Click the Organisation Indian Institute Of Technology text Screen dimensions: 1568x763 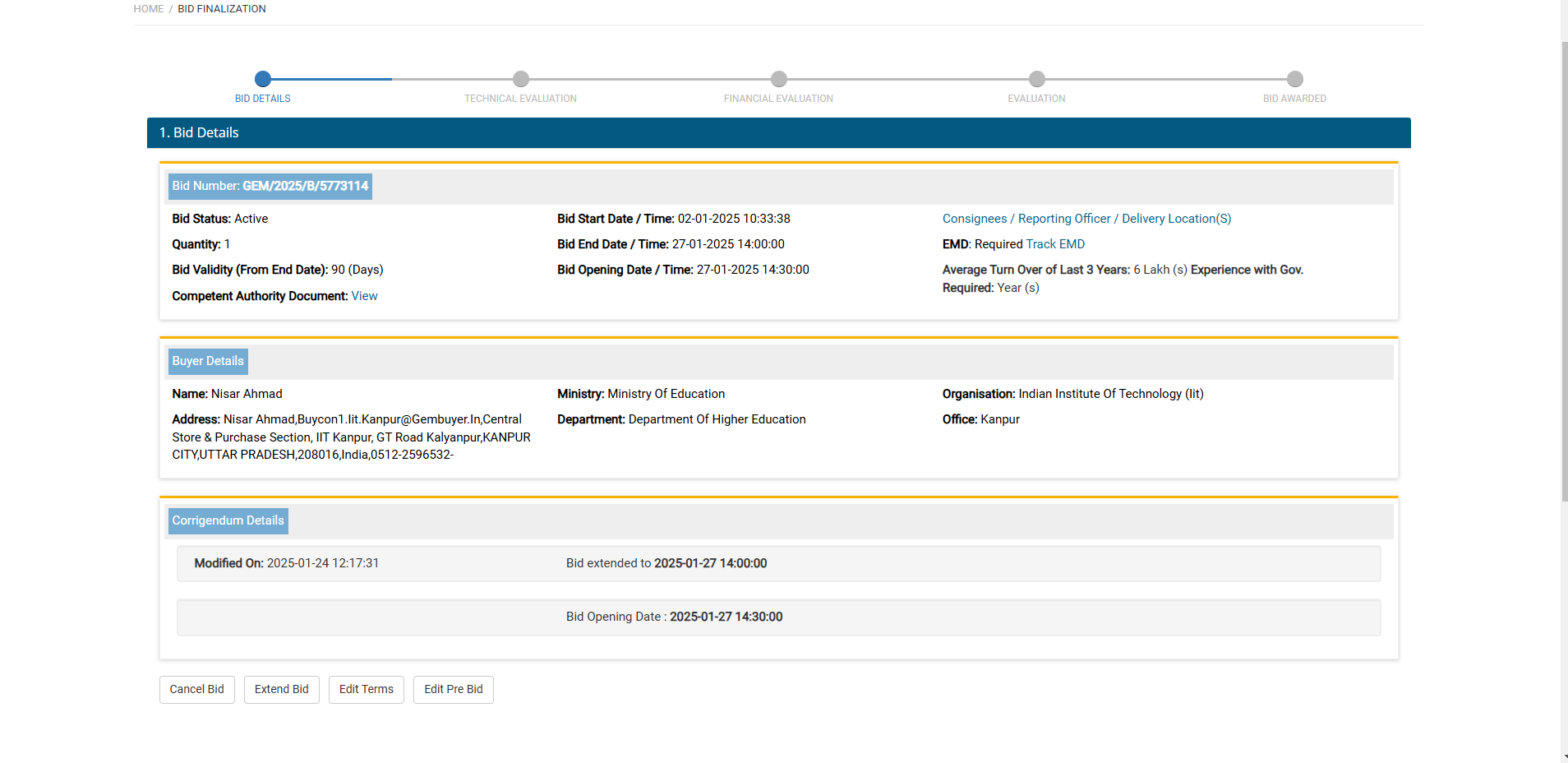pyautogui.click(x=1073, y=394)
